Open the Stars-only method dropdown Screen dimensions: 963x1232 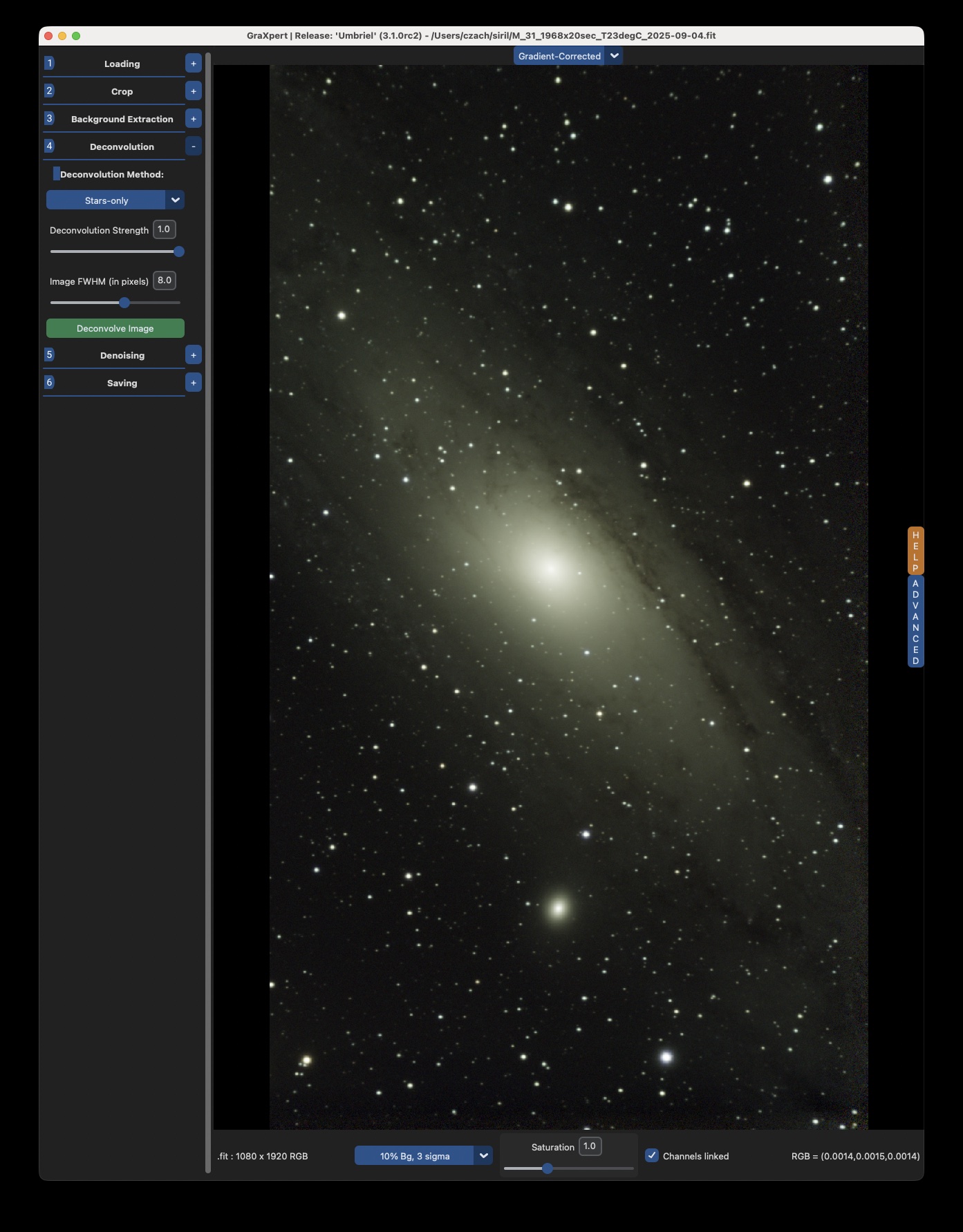(x=175, y=200)
